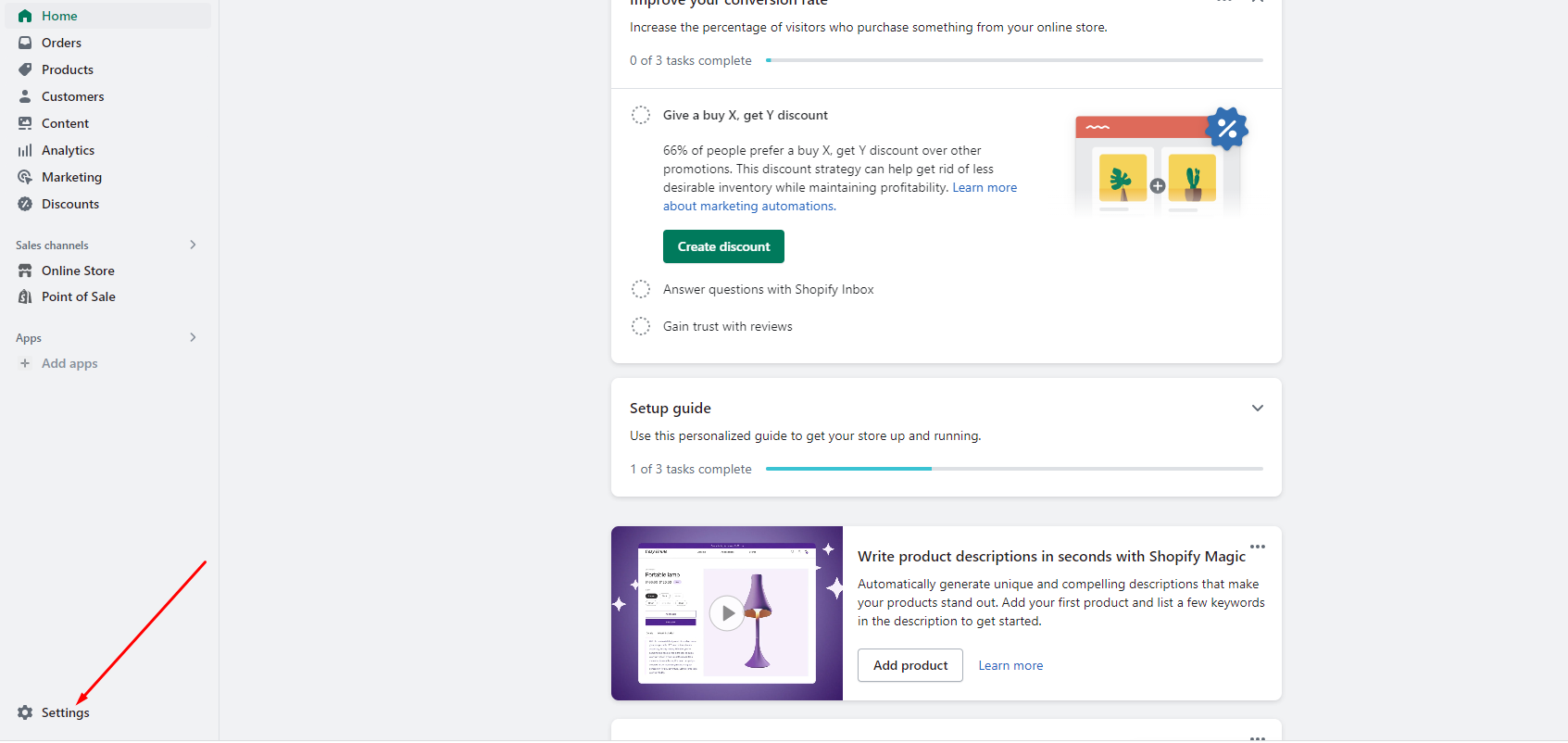Mark 'Give a buy X, get Y discount' circle
Viewport: 1568px width, 743px height.
point(641,115)
